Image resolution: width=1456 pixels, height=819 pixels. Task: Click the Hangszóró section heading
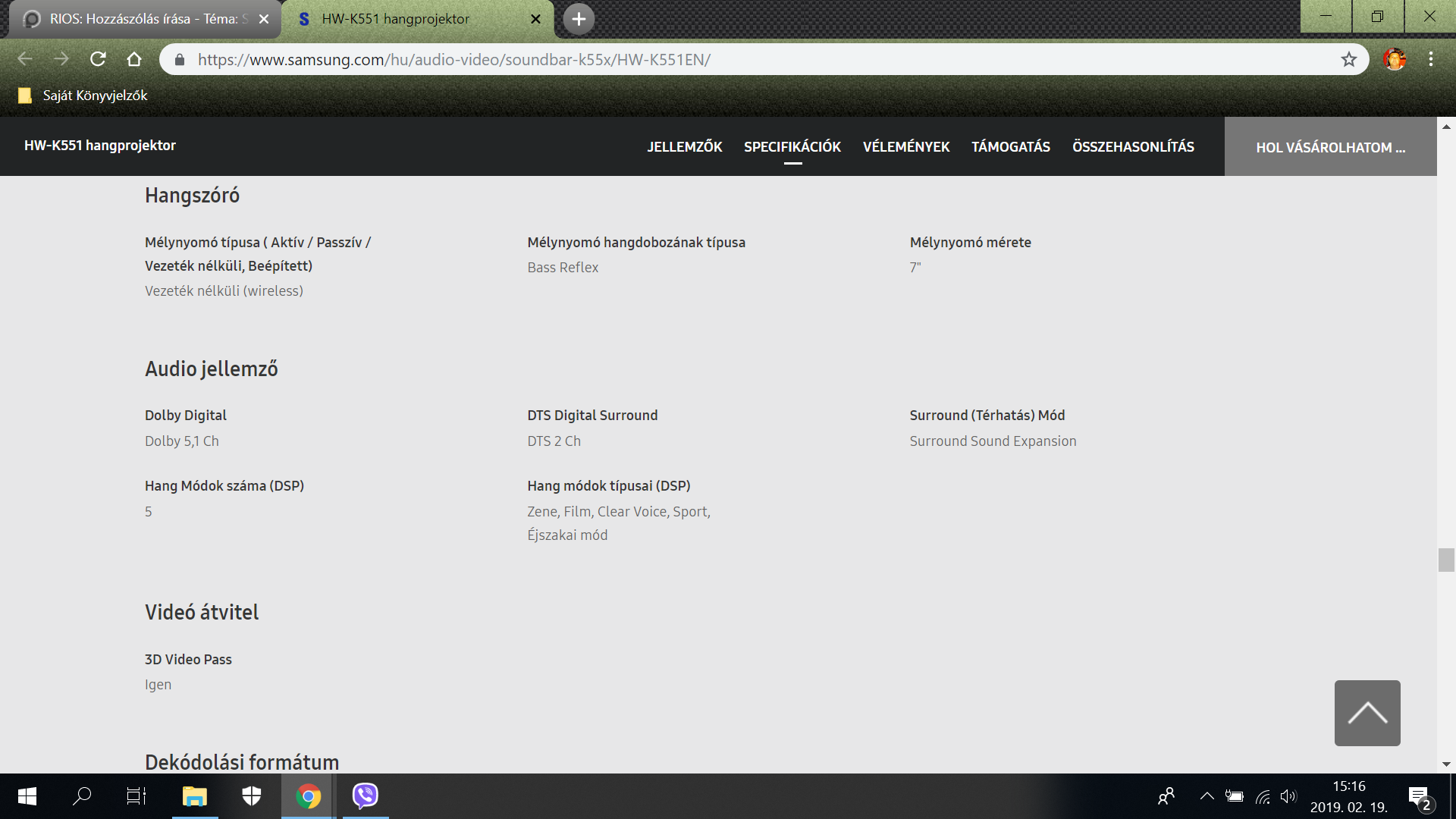[193, 196]
